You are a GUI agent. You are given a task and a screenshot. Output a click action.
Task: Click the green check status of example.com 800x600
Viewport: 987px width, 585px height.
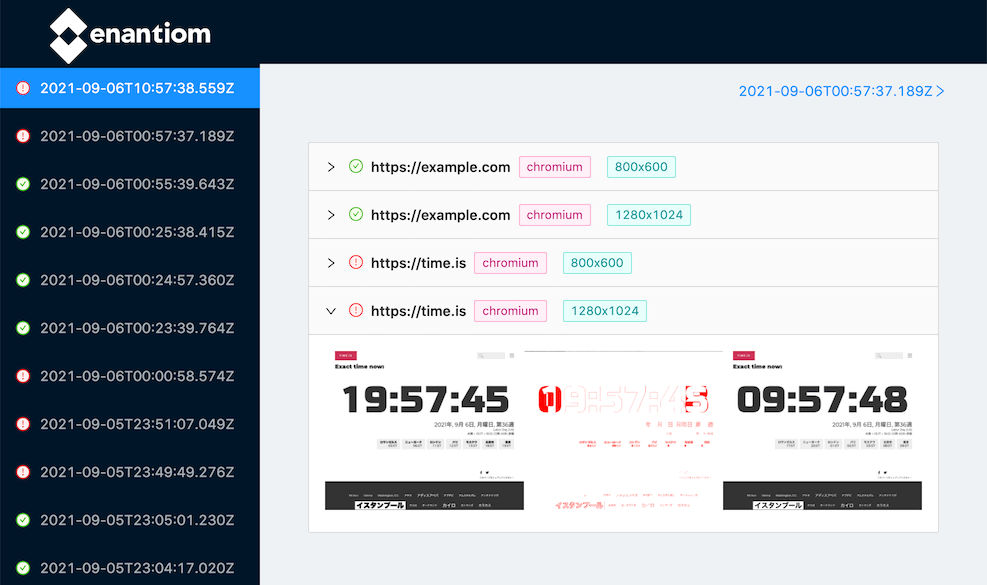[356, 166]
